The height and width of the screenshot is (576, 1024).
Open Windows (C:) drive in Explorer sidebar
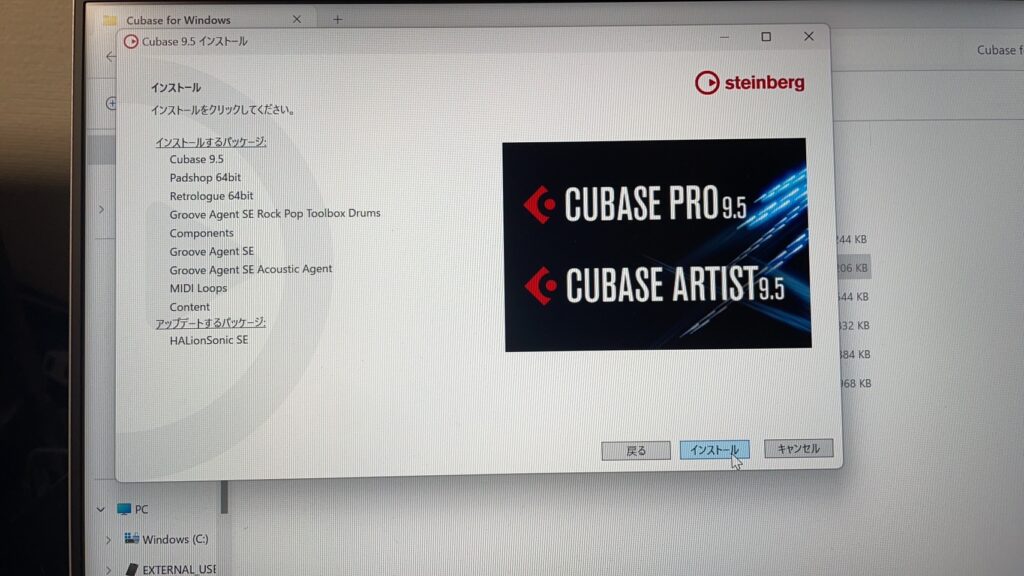coord(175,539)
